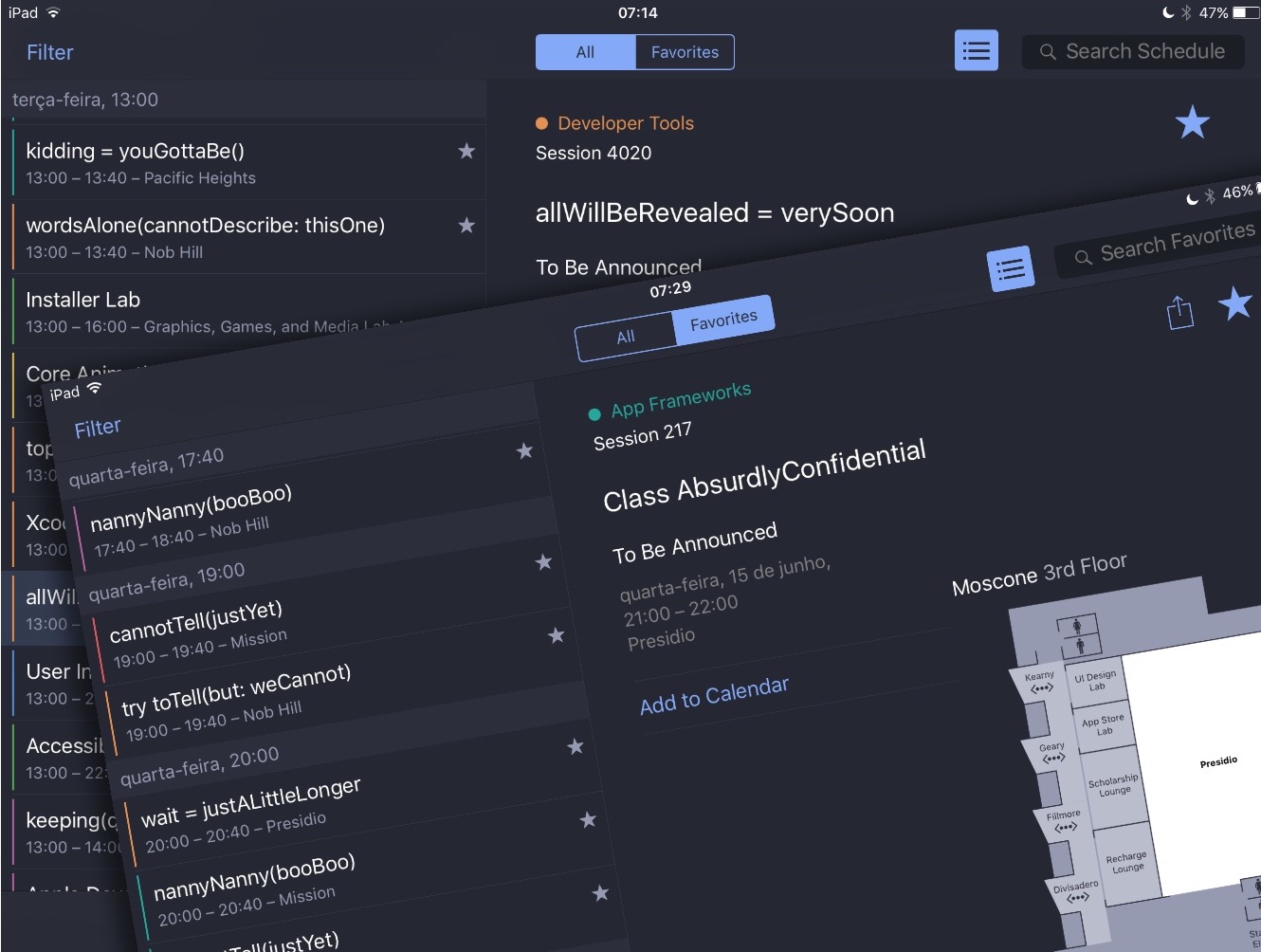Screen dimensions: 1261x952
Task: Toggle list view icon in the back screenshot
Action: (976, 51)
